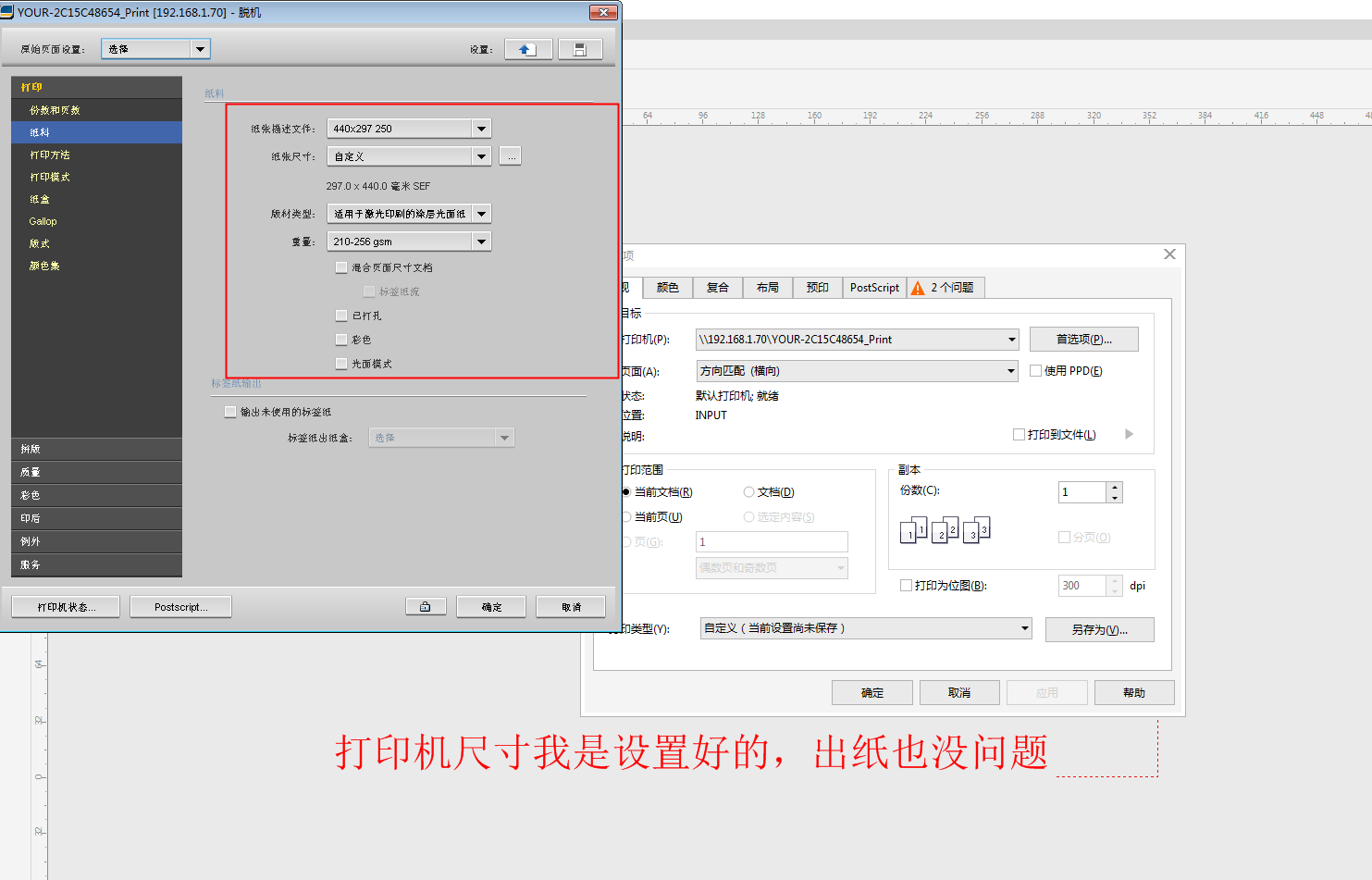This screenshot has height=880, width=1372.
Task: Check 打印为位图 option
Action: point(907,586)
